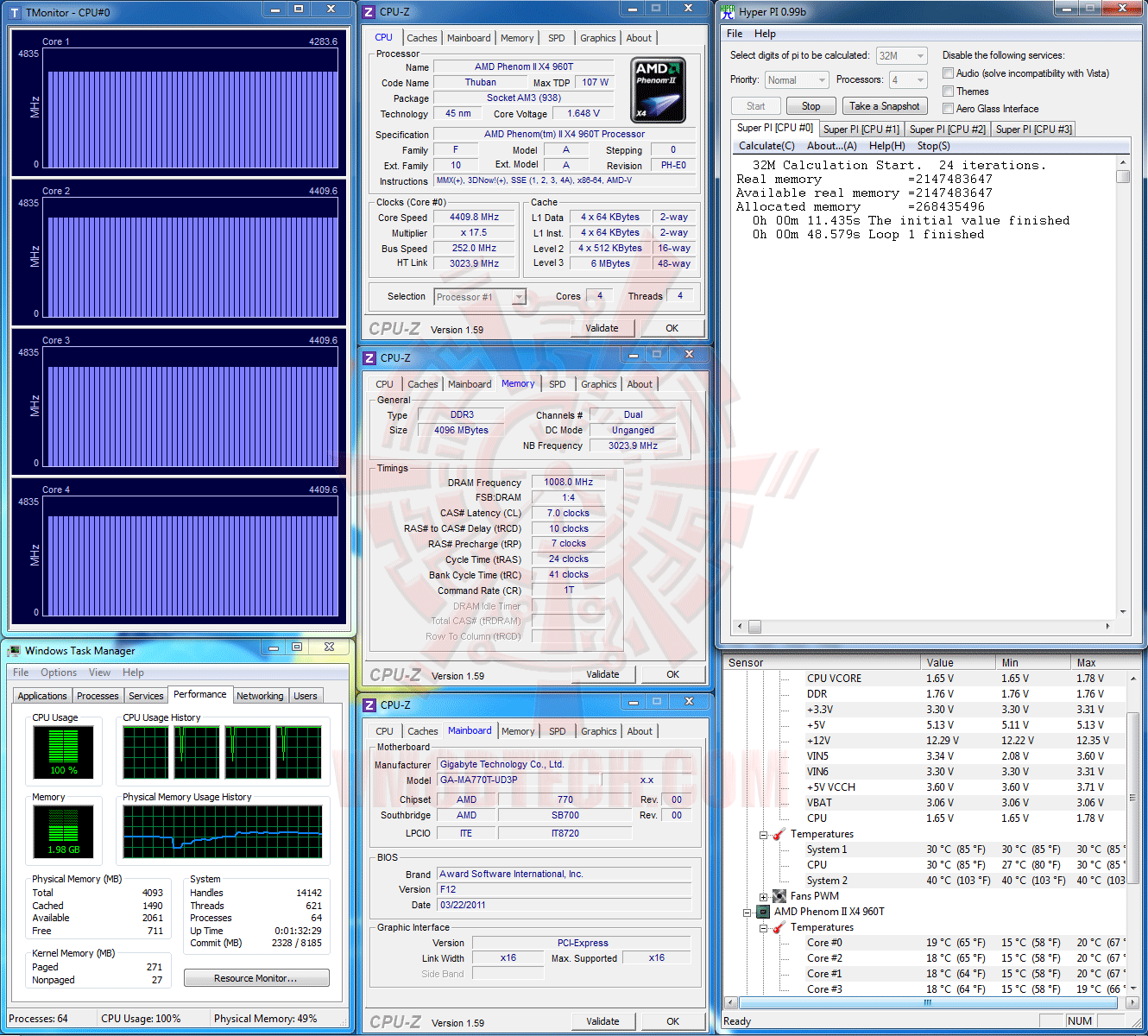Click the Stop button in Hyper PI
The width and height of the screenshot is (1148, 1036).
point(811,106)
